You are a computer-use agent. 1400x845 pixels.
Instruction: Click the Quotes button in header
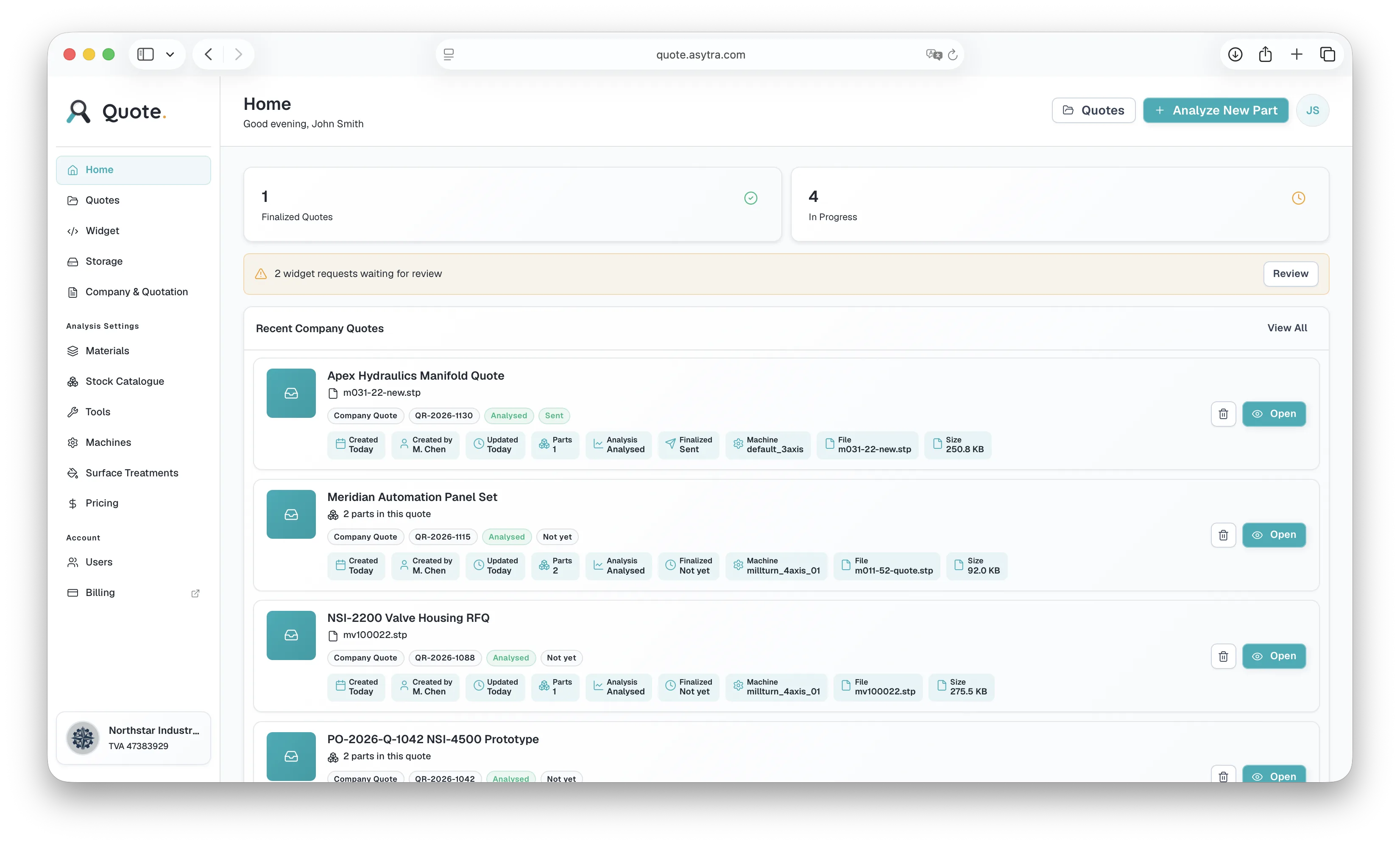coord(1093,110)
